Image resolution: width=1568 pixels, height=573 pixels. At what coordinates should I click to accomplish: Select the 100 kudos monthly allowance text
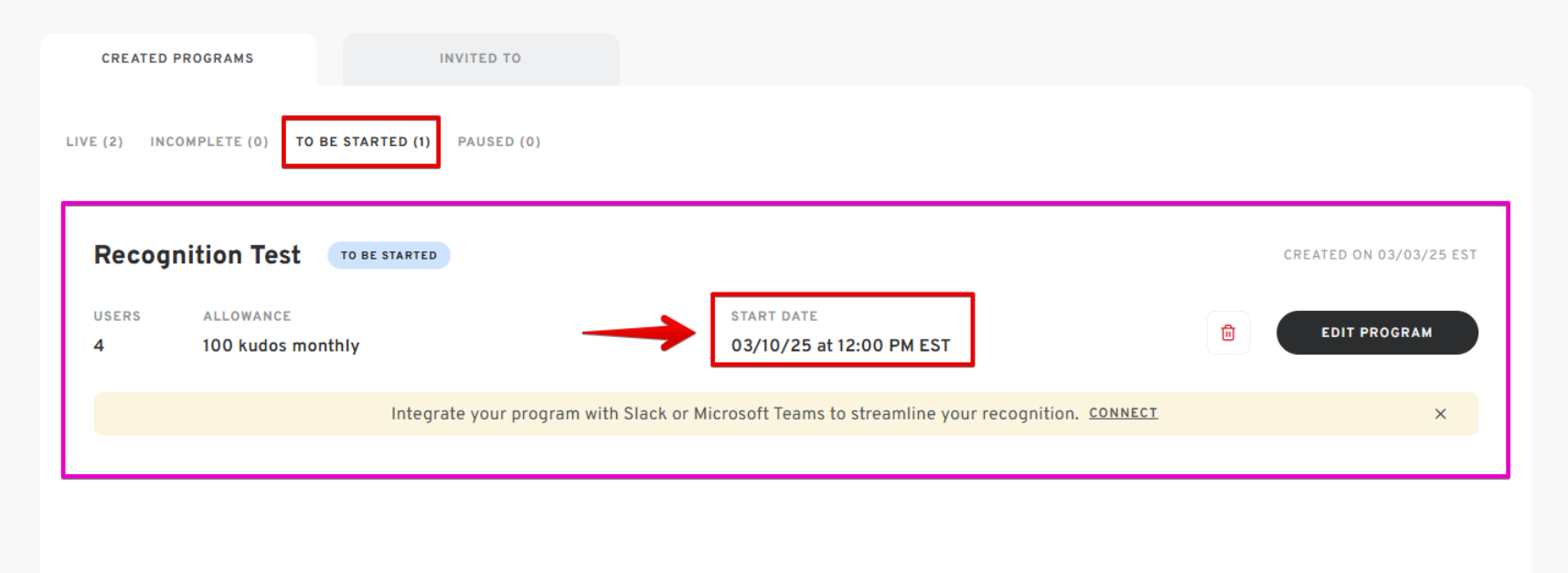point(281,345)
